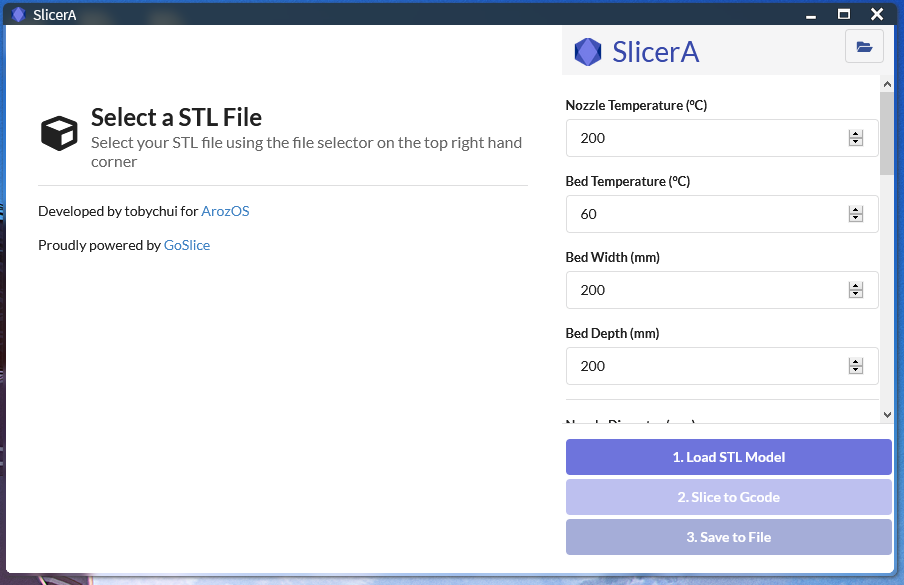Click the 'SlicerA' title bar text
Screen dimensions: 904x585
pos(55,15)
